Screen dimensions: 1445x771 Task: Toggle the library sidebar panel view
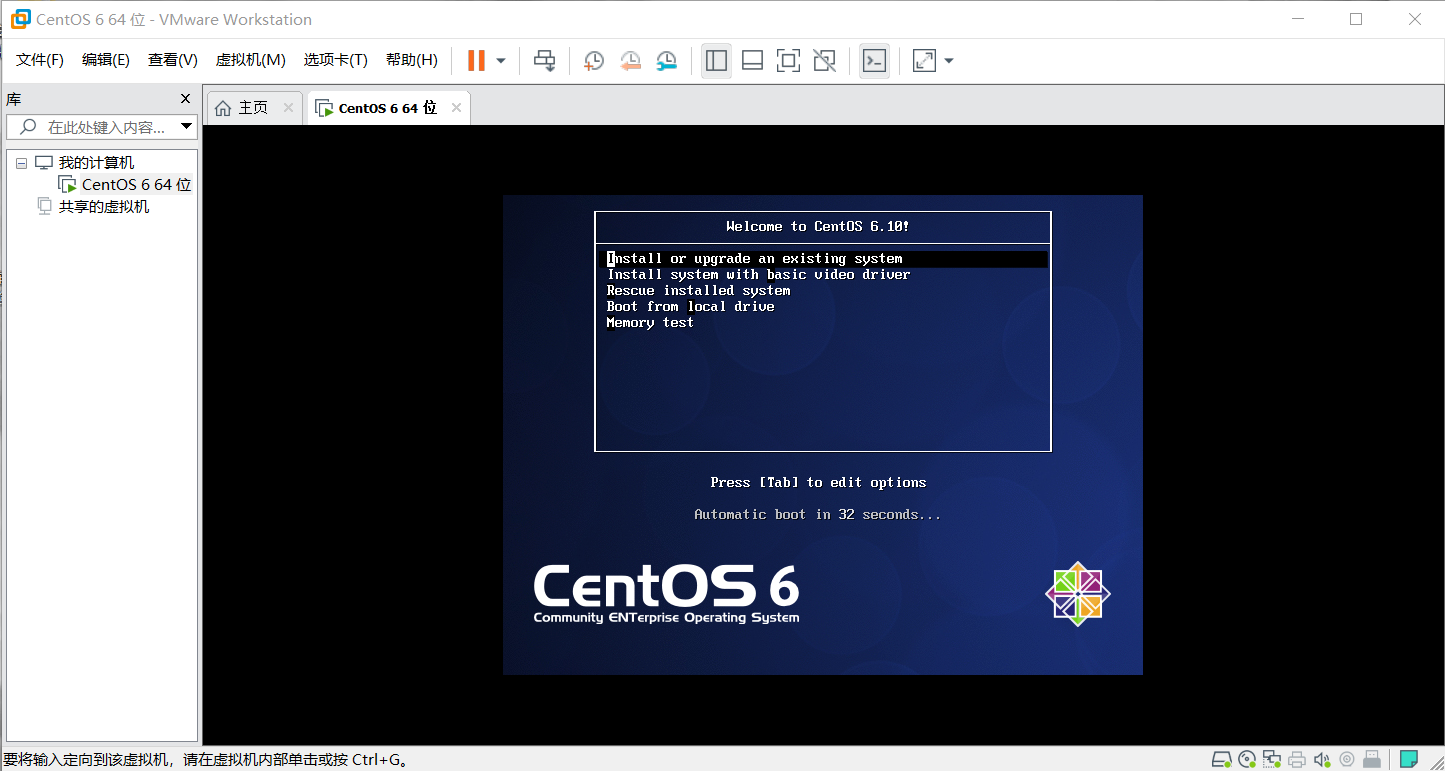(x=716, y=61)
